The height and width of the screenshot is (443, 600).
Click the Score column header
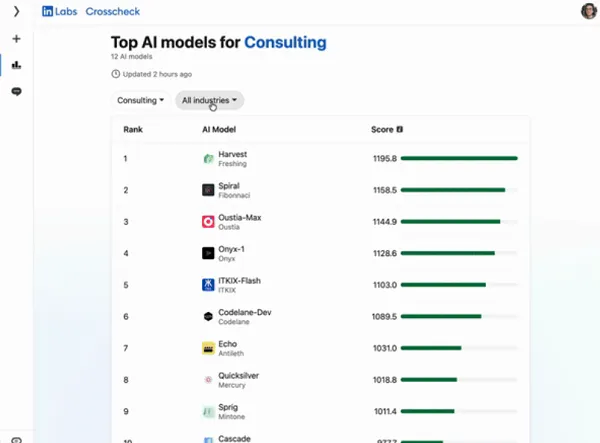point(382,129)
